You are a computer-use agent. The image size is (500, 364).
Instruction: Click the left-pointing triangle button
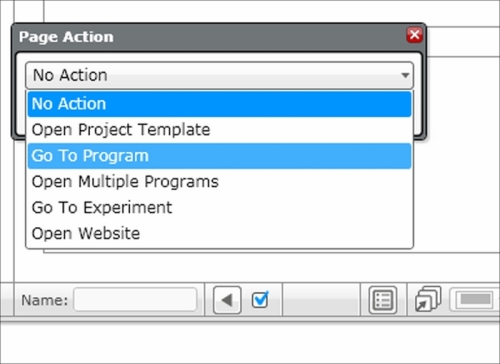227,300
